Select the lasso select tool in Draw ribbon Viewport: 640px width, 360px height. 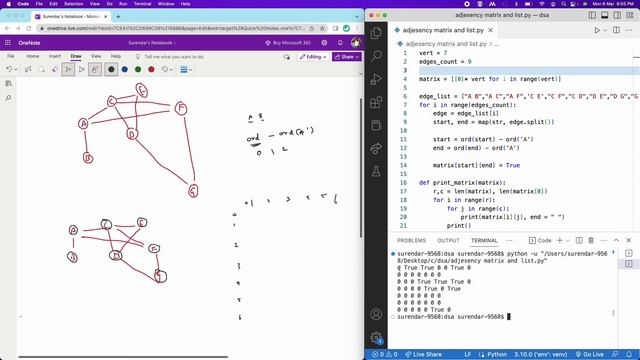(42, 69)
